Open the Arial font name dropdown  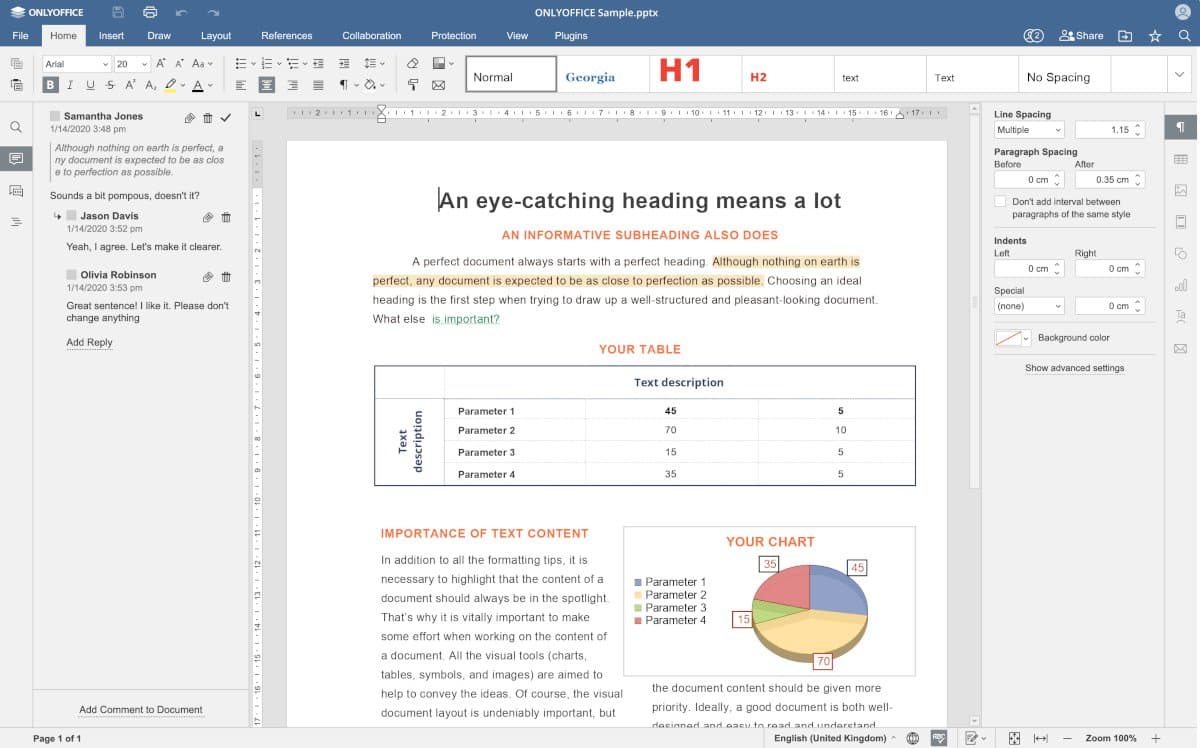point(77,64)
